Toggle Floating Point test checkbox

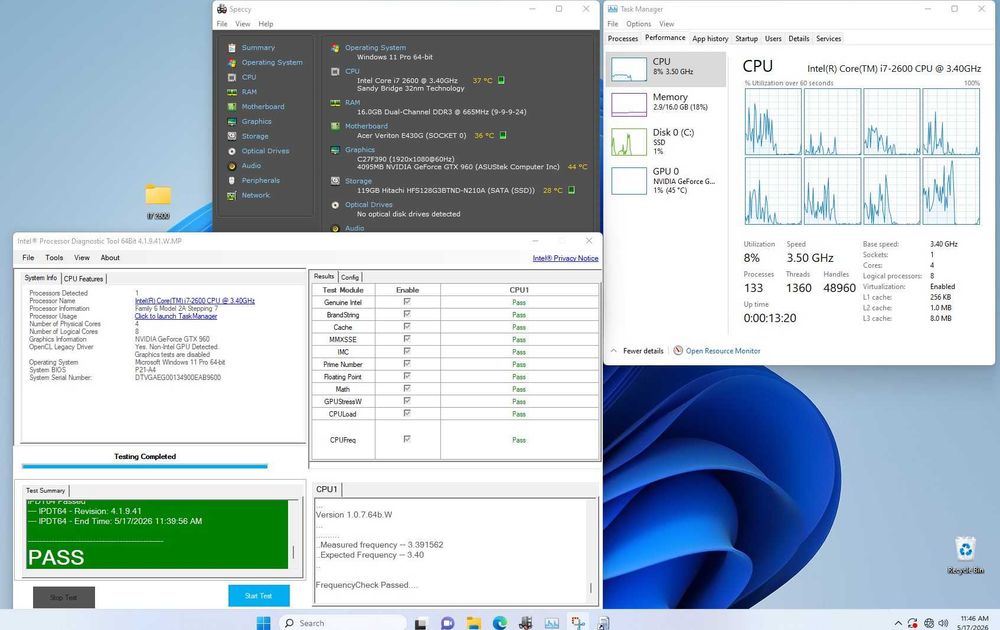point(407,376)
